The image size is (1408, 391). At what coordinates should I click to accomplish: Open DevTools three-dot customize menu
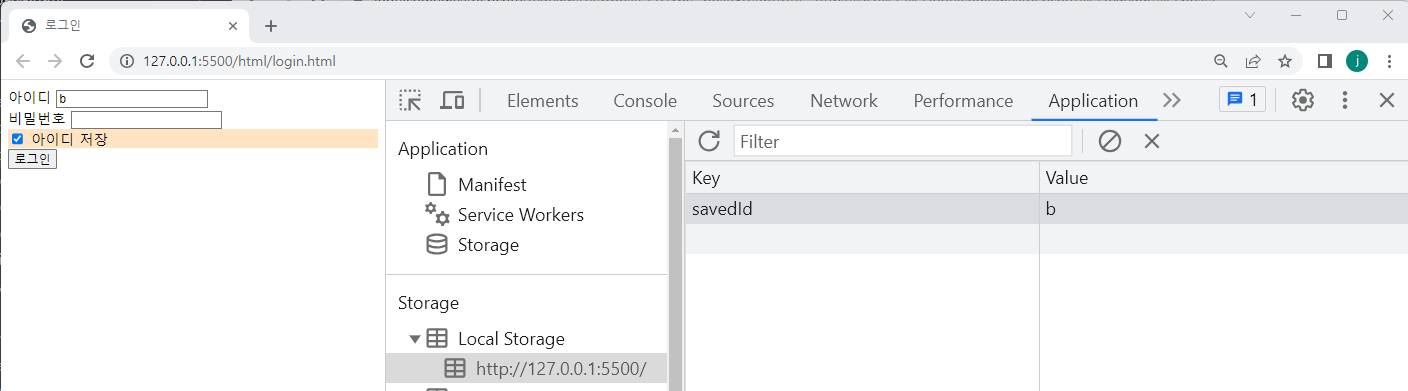(1345, 100)
